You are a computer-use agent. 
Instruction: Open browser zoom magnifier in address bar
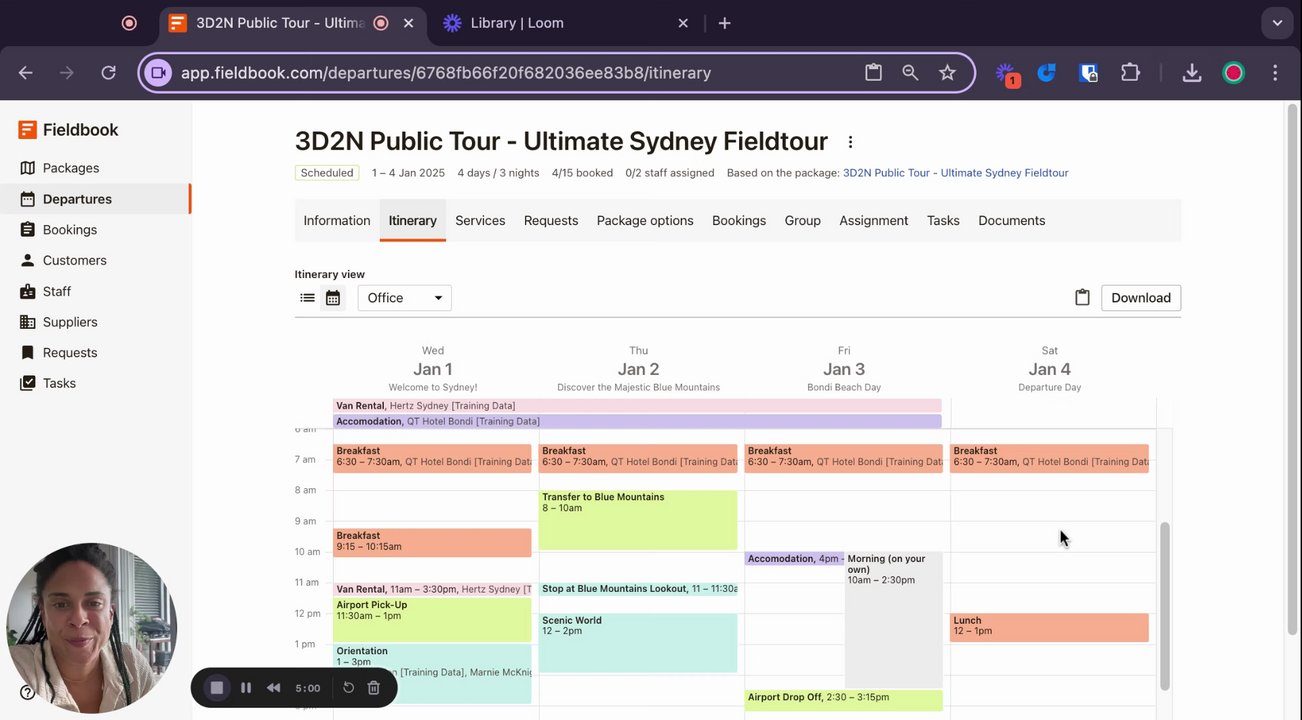910,73
